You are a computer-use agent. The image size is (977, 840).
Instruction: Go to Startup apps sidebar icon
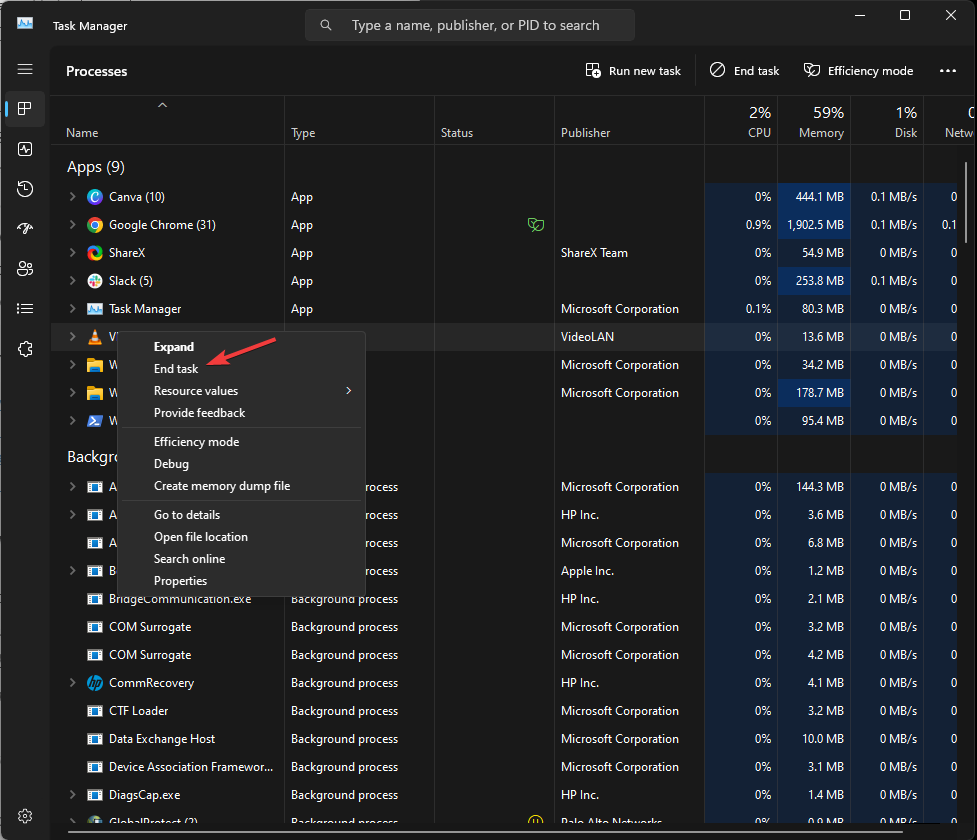(x=25, y=228)
